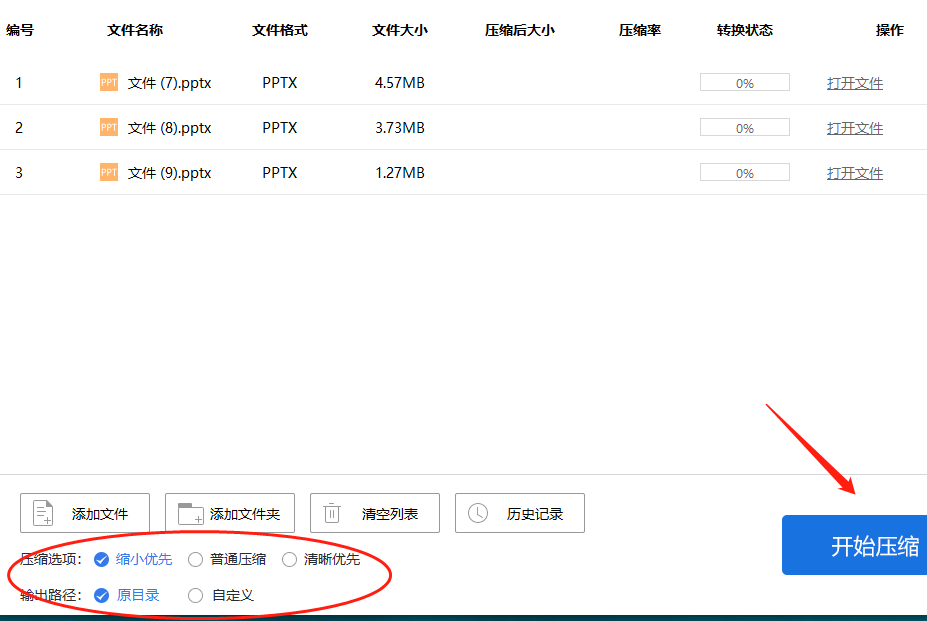The height and width of the screenshot is (621, 927).
Task: Select file name 文件 (9).pptx
Action: 170,173
